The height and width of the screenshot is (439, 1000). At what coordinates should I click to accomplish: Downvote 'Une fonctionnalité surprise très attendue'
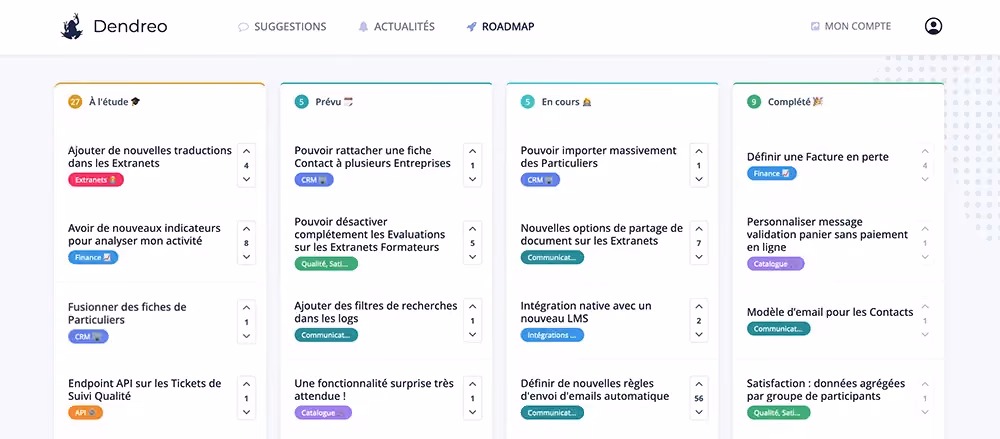pyautogui.click(x=473, y=412)
